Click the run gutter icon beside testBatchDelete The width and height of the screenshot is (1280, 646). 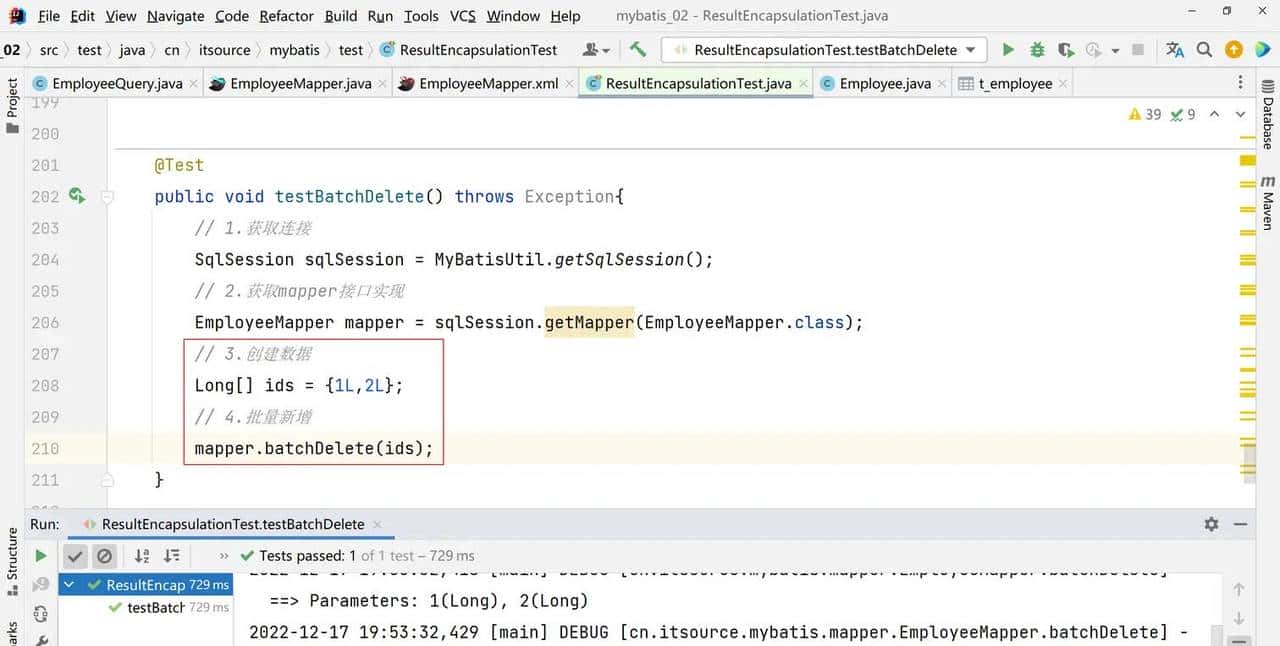(77, 196)
